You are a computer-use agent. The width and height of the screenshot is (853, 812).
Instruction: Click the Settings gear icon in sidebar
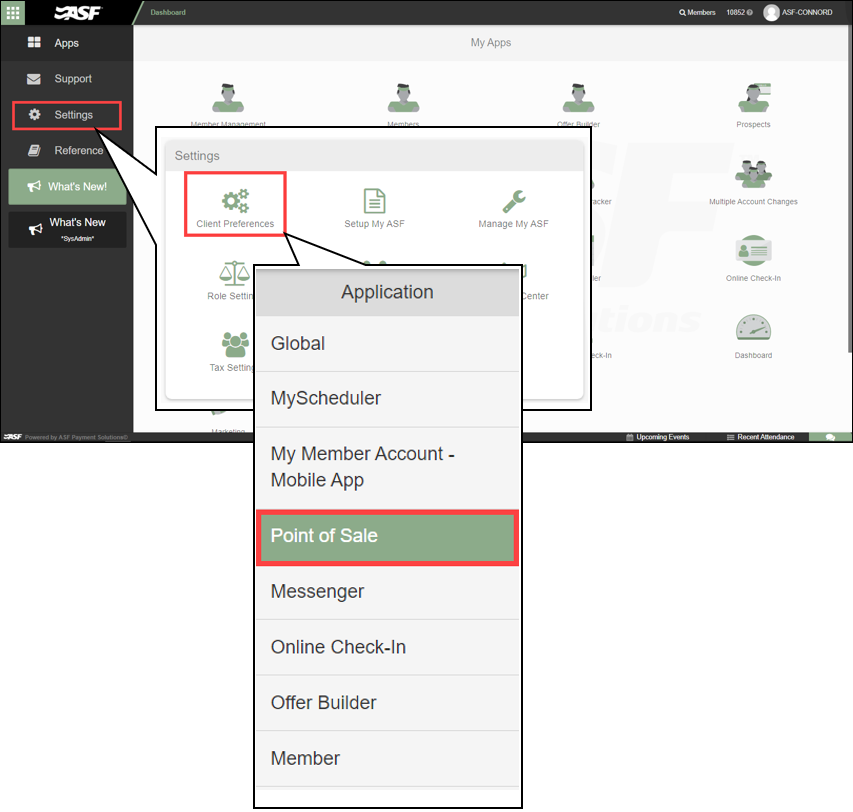point(34,115)
